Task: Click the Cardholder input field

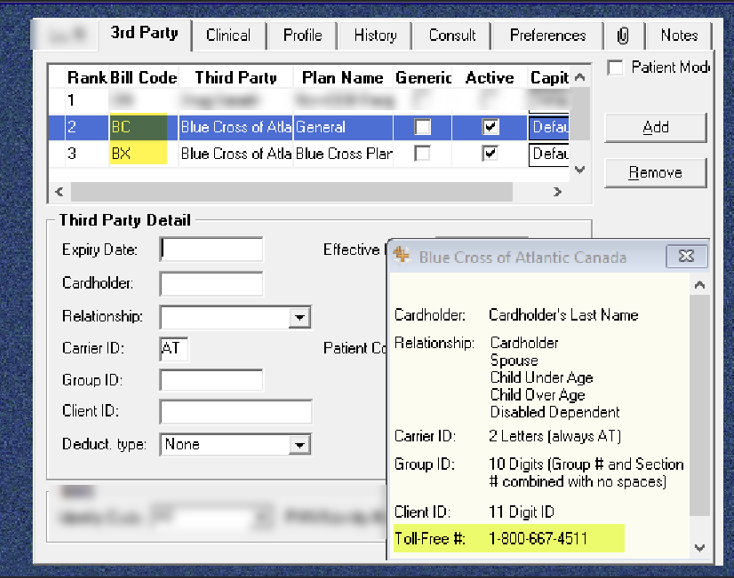Action: [212, 284]
